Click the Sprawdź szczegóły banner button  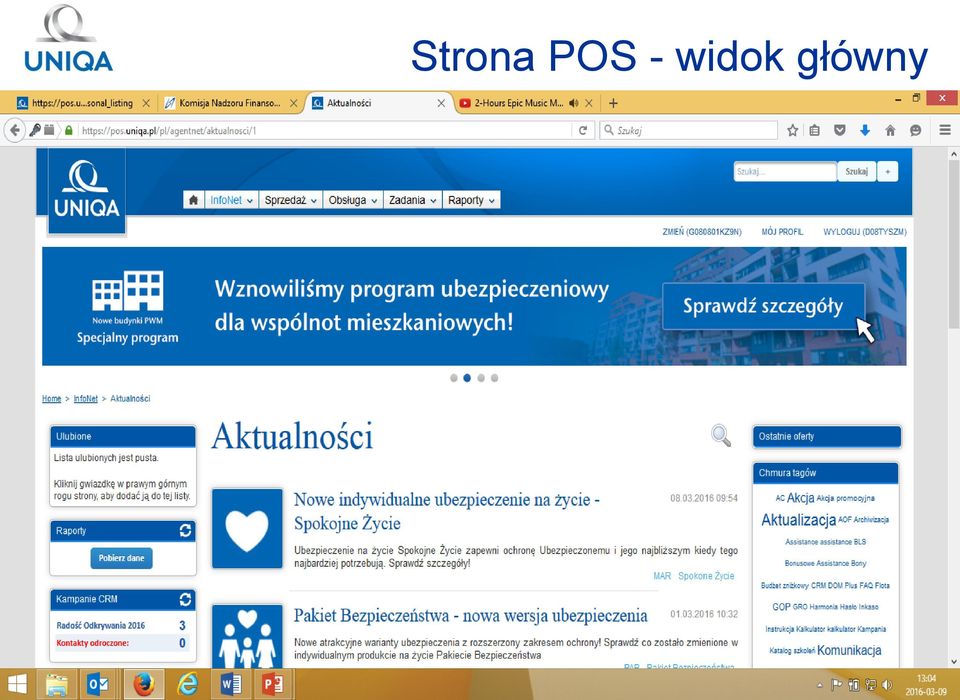[x=763, y=306]
